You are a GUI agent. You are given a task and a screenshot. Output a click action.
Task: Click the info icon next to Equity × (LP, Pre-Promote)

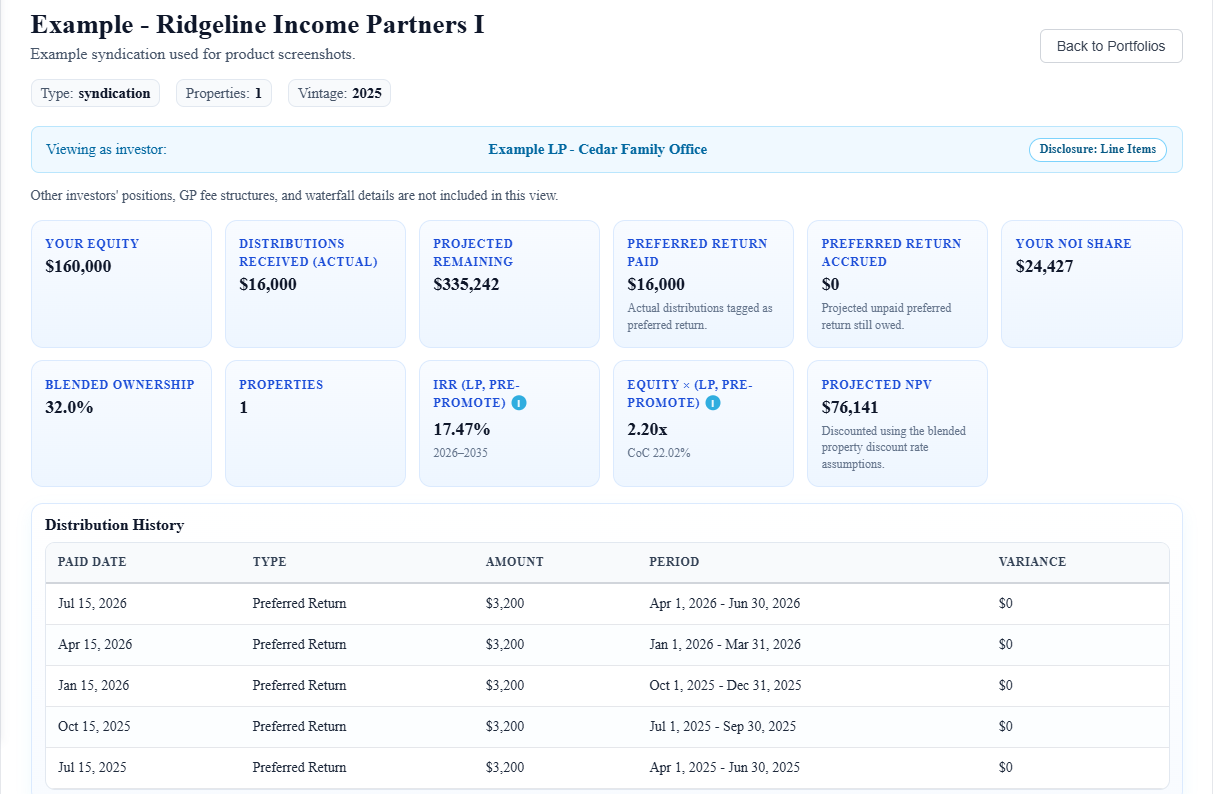tap(713, 403)
